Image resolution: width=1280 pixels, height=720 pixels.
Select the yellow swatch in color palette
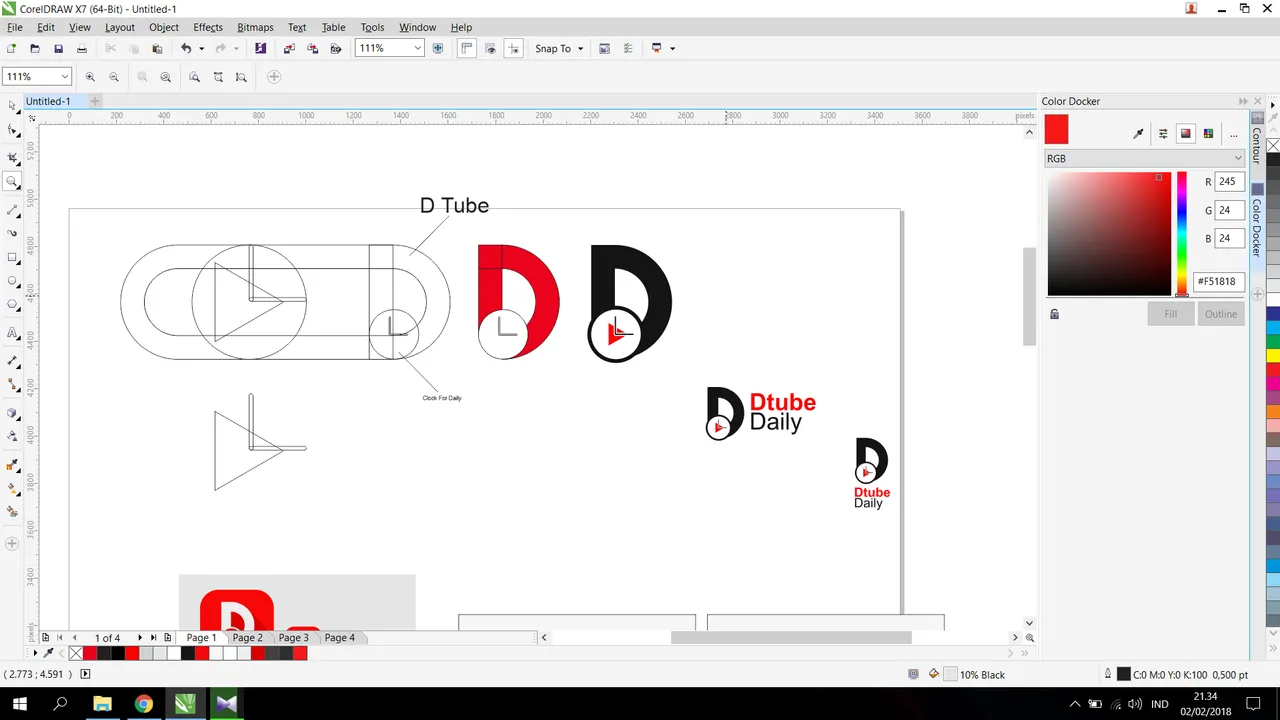pyautogui.click(x=1273, y=355)
